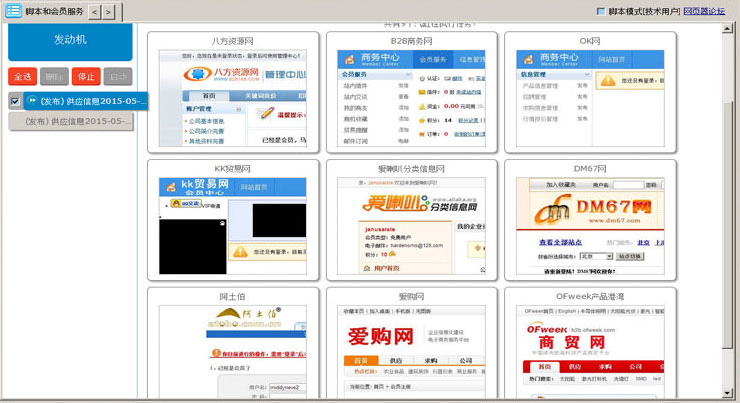
Task: Click the red 停止 button
Action: (86, 76)
